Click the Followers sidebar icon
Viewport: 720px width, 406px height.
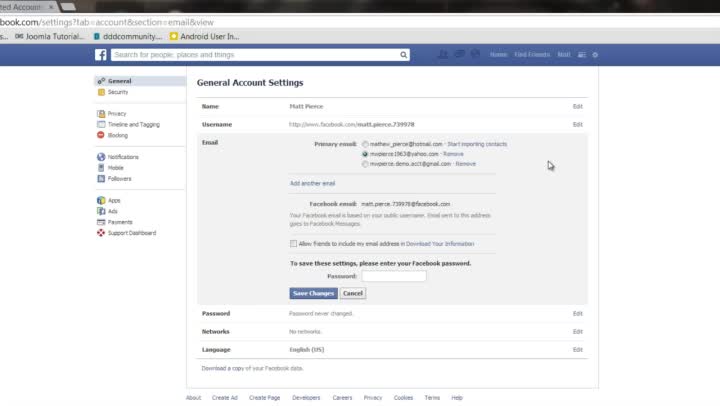(101, 179)
